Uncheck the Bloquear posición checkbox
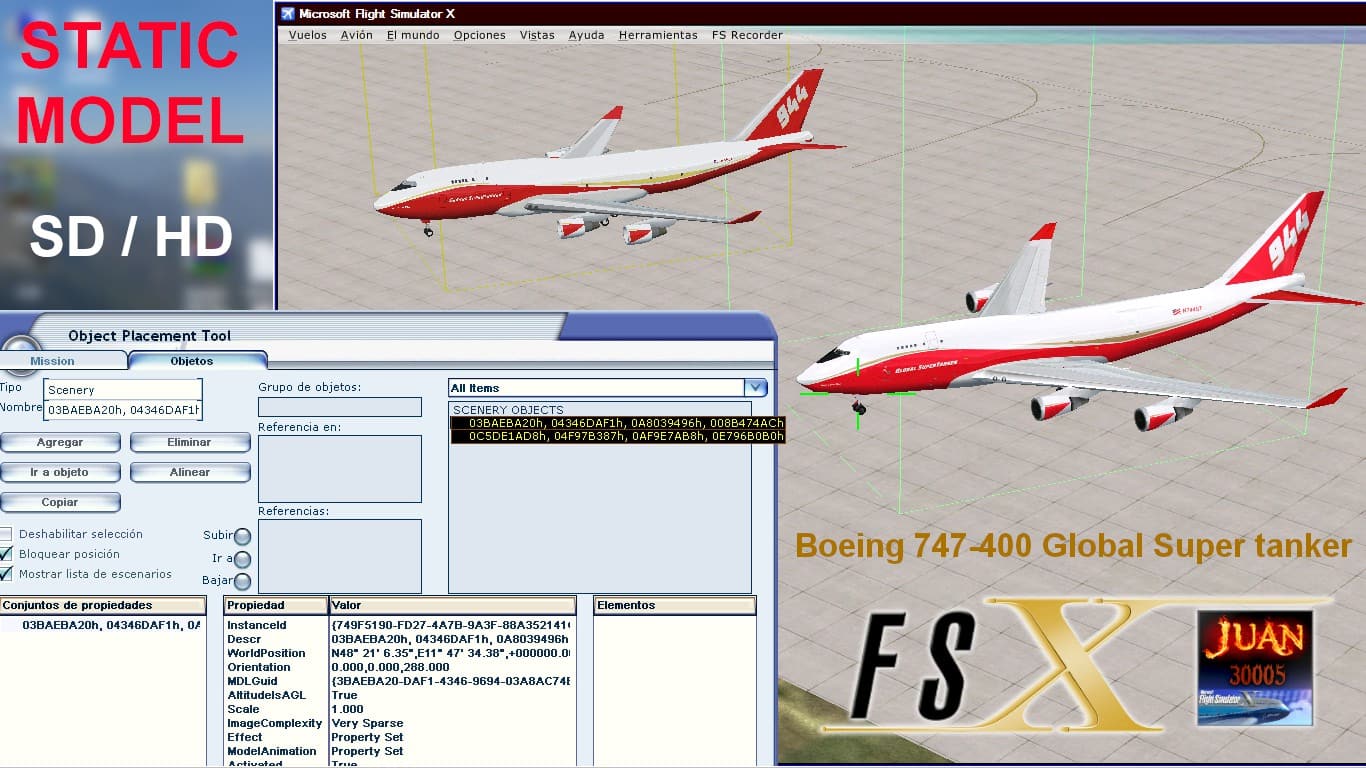The image size is (1366, 768). click(x=7, y=554)
